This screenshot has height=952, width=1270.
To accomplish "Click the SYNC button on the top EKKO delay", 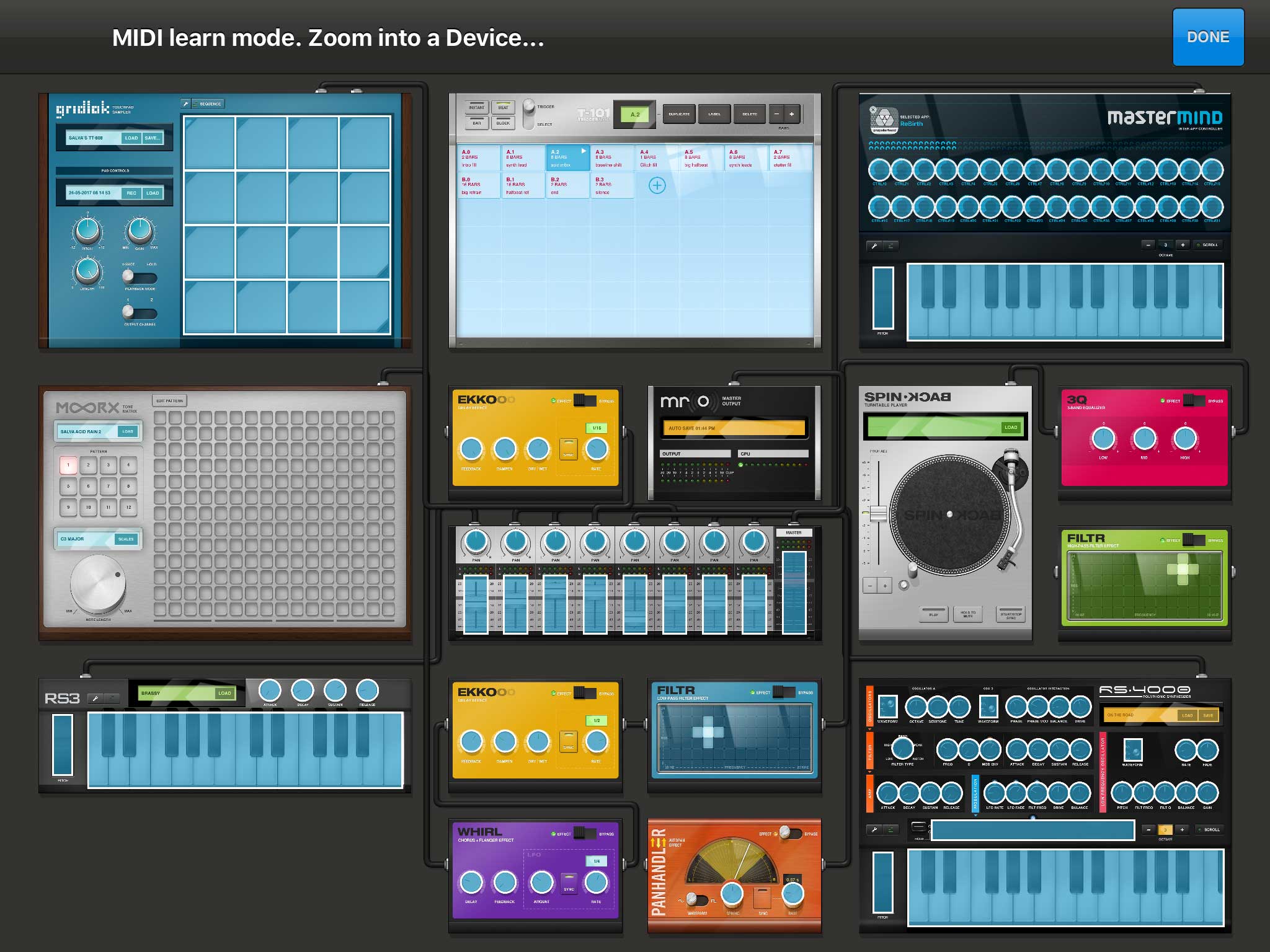I will (568, 449).
